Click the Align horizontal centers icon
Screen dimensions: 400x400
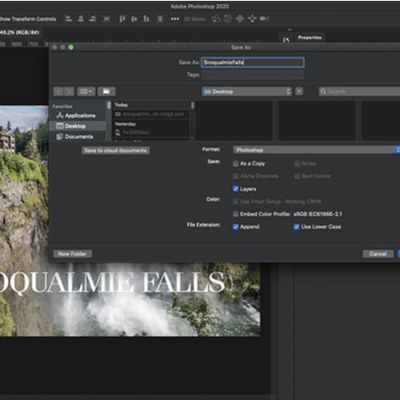[81, 19]
